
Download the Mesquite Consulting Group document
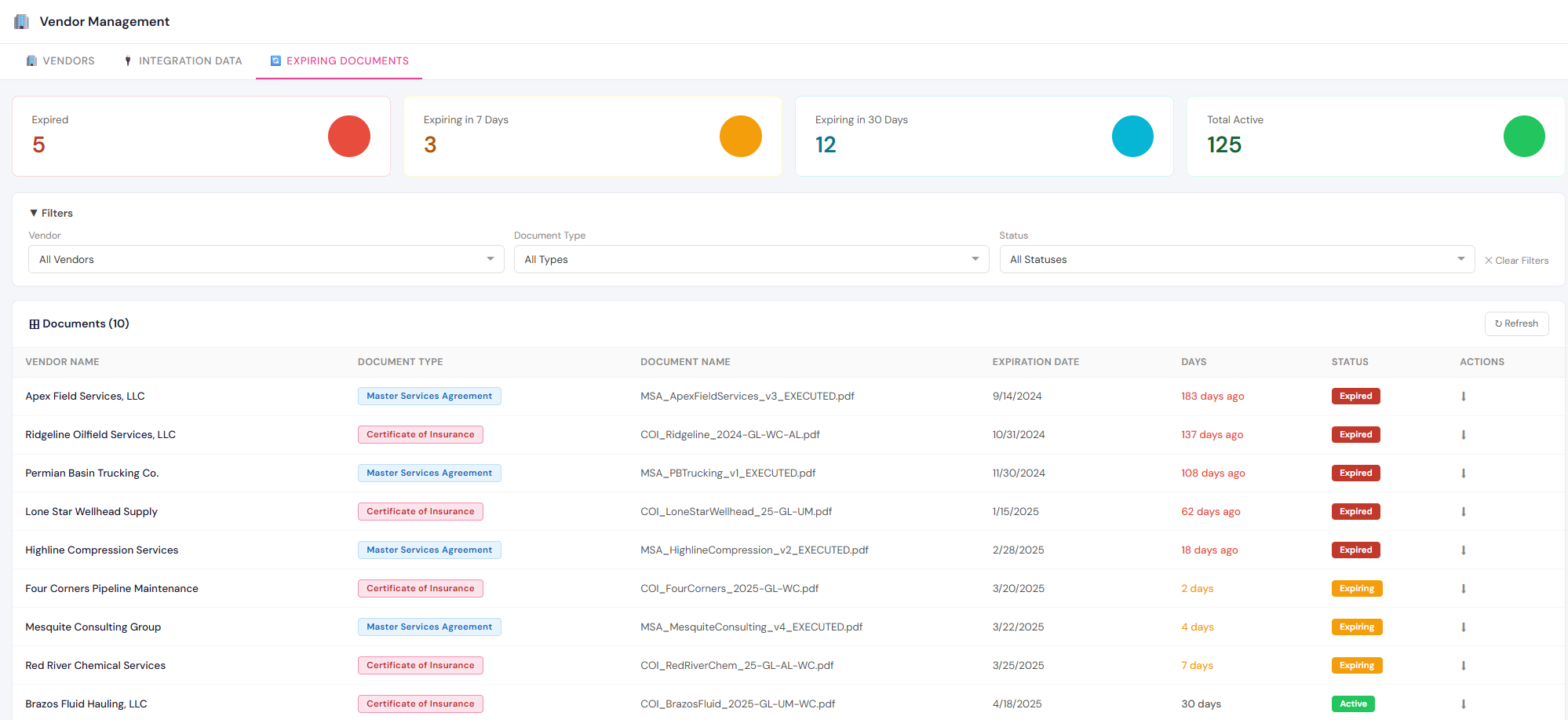tap(1463, 627)
